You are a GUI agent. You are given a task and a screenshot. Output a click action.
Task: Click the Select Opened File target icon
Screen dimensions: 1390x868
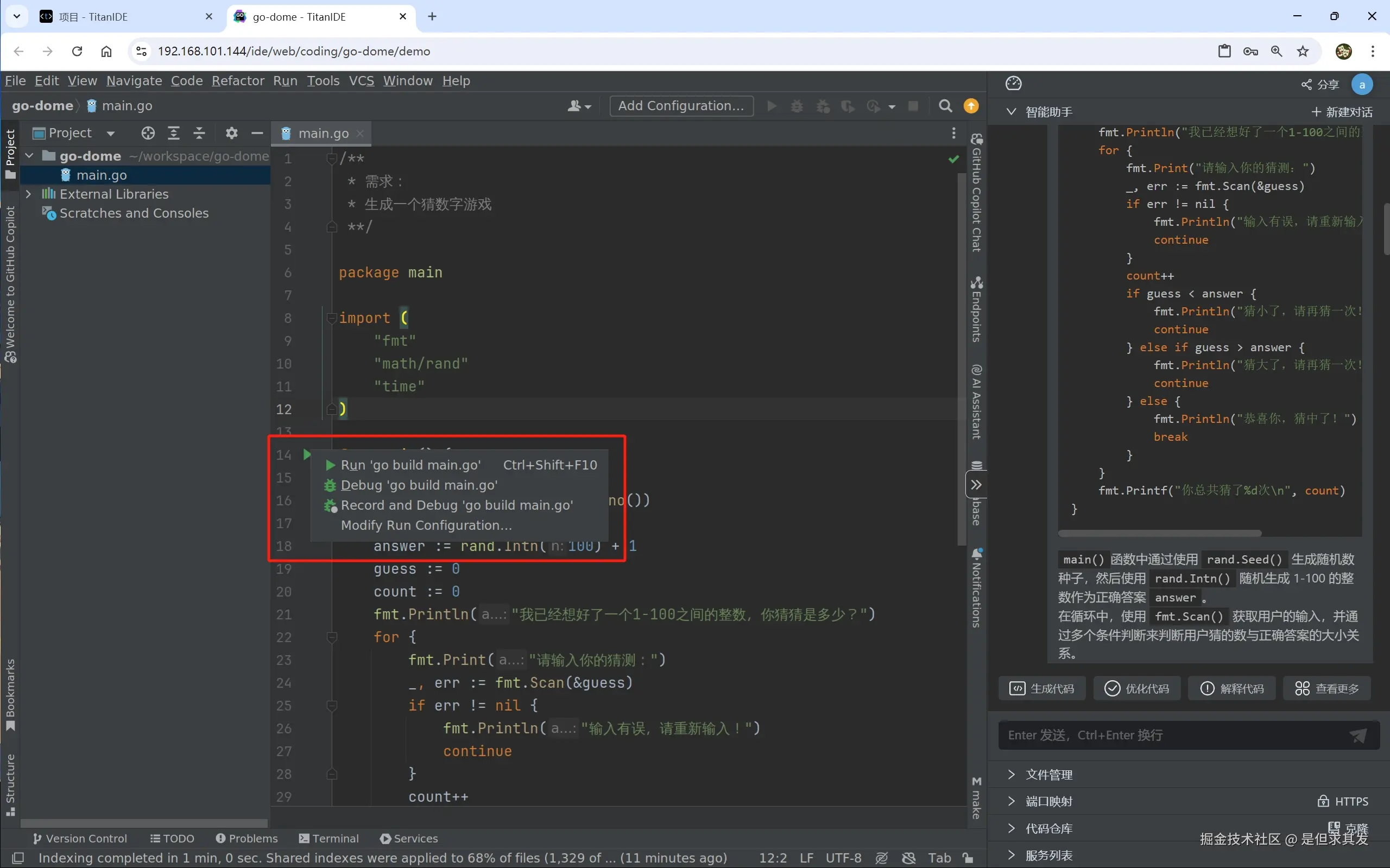point(148,133)
